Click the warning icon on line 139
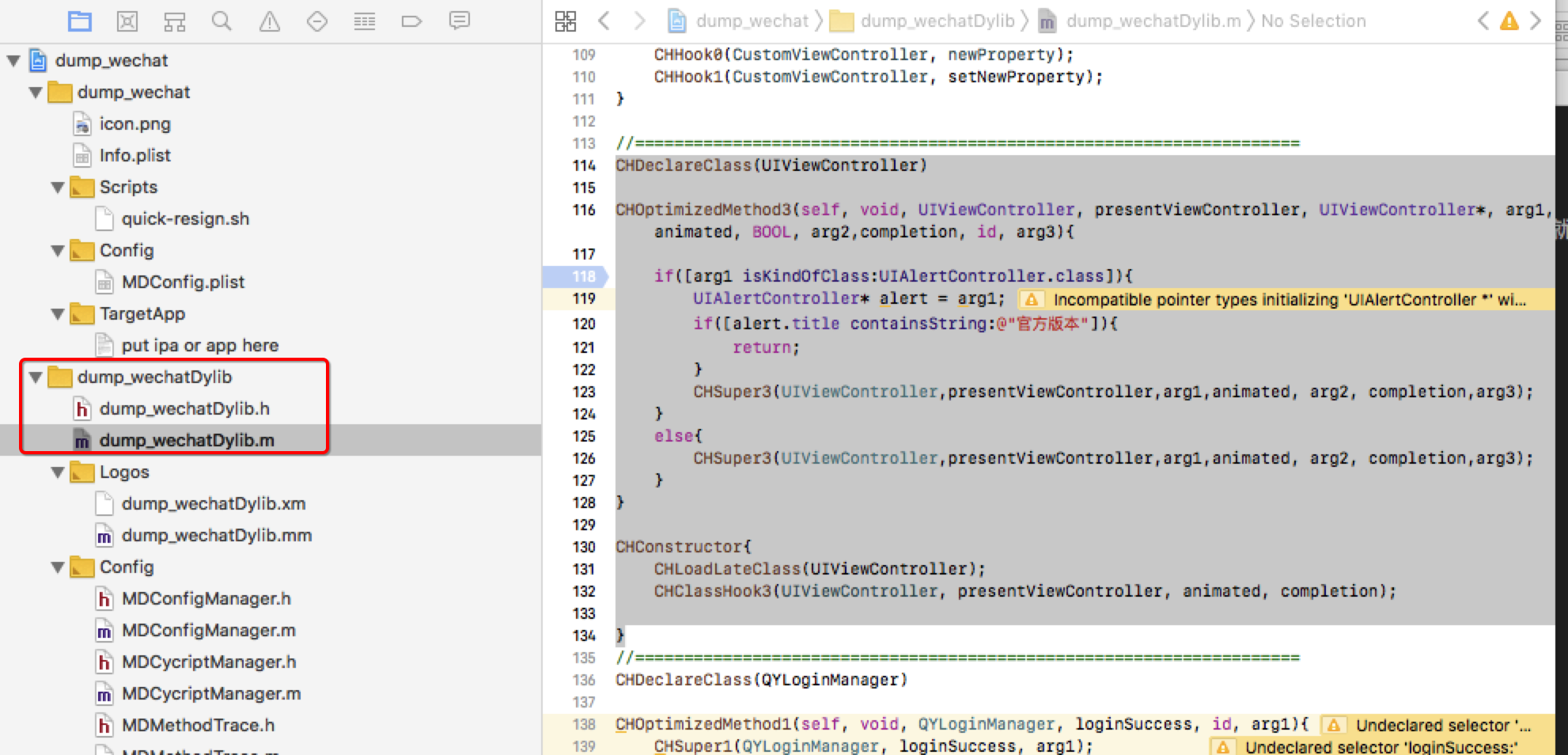 coord(1223,747)
